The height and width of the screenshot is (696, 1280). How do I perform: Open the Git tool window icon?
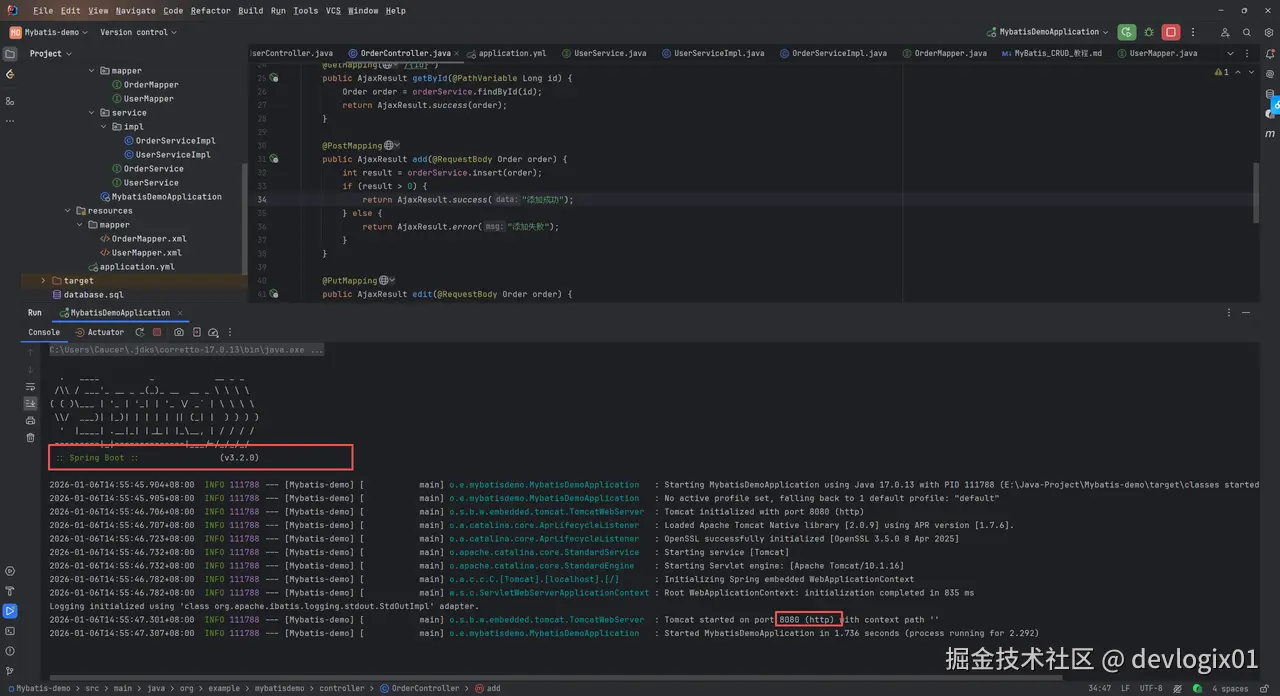(x=10, y=669)
